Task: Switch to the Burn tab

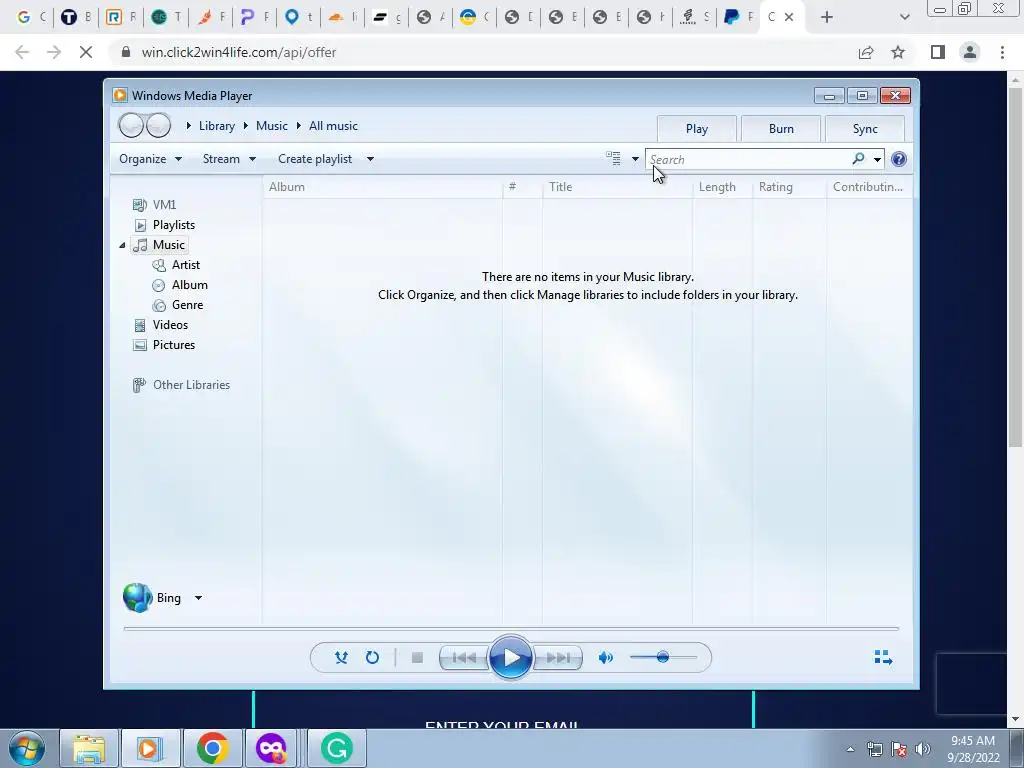Action: (781, 129)
